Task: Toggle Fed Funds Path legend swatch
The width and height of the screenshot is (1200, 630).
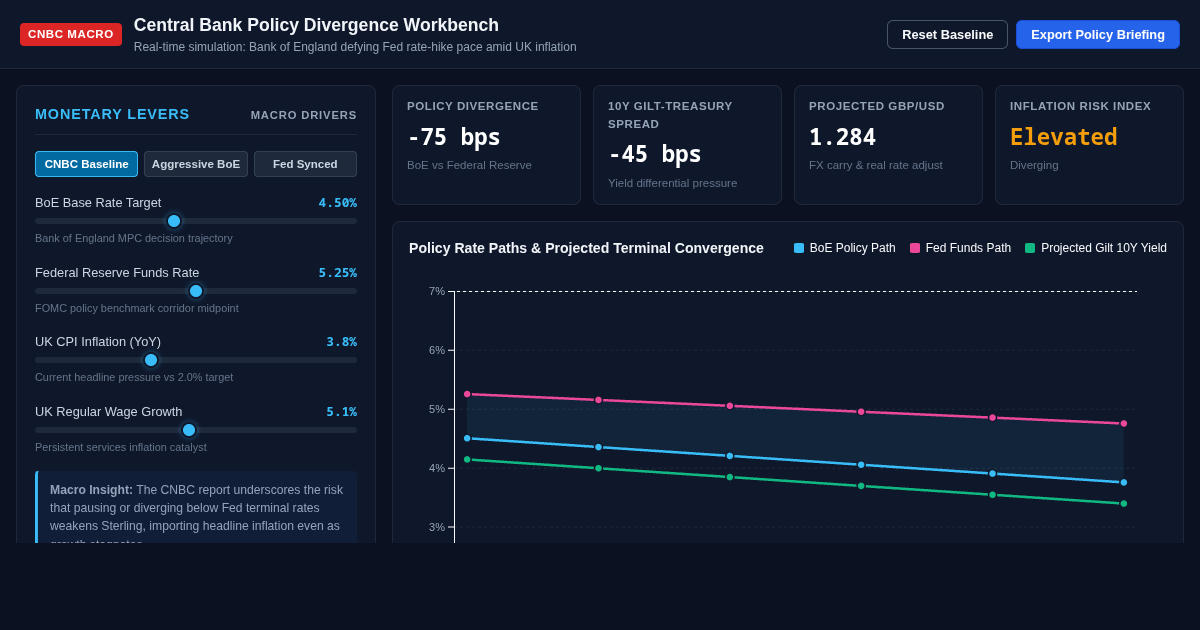Action: pos(915,248)
